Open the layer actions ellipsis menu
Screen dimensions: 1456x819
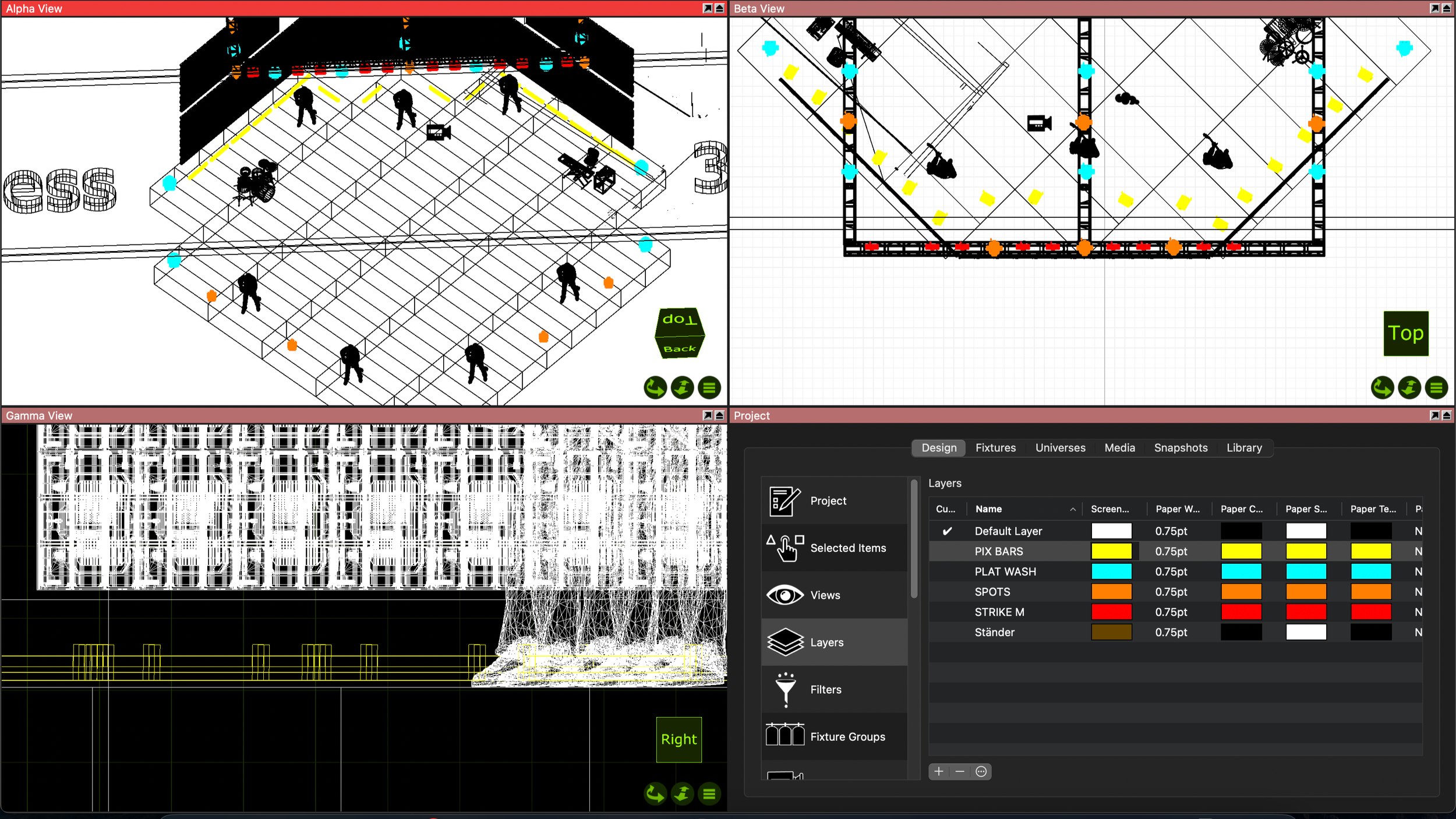point(981,771)
